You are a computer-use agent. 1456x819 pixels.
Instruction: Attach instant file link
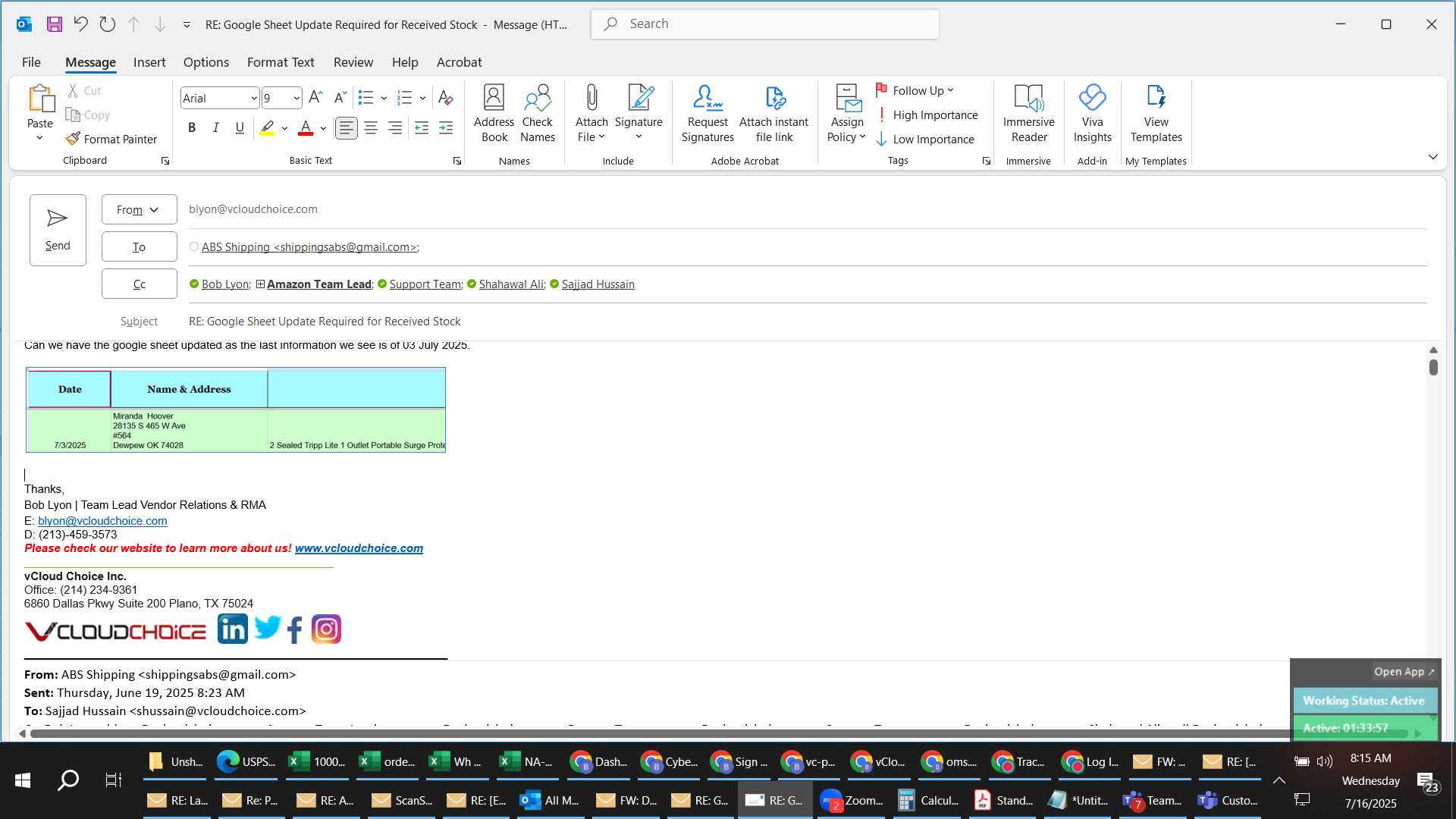pyautogui.click(x=773, y=113)
